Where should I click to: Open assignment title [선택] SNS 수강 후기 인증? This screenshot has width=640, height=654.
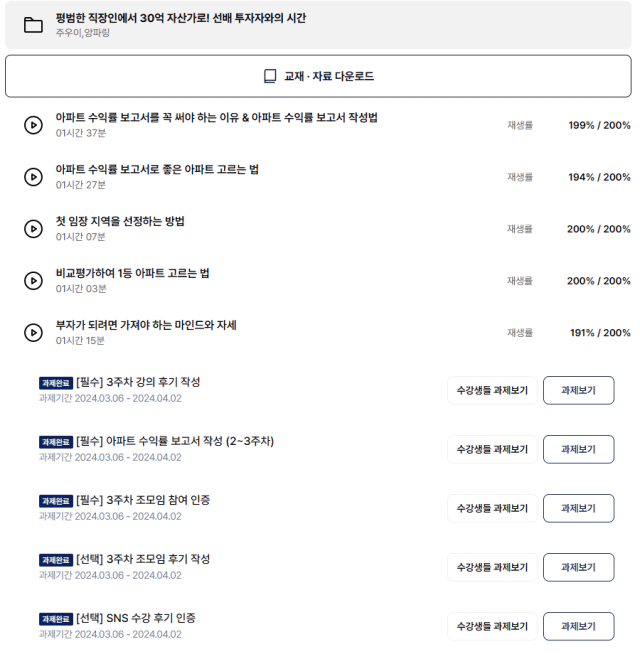coord(136,618)
